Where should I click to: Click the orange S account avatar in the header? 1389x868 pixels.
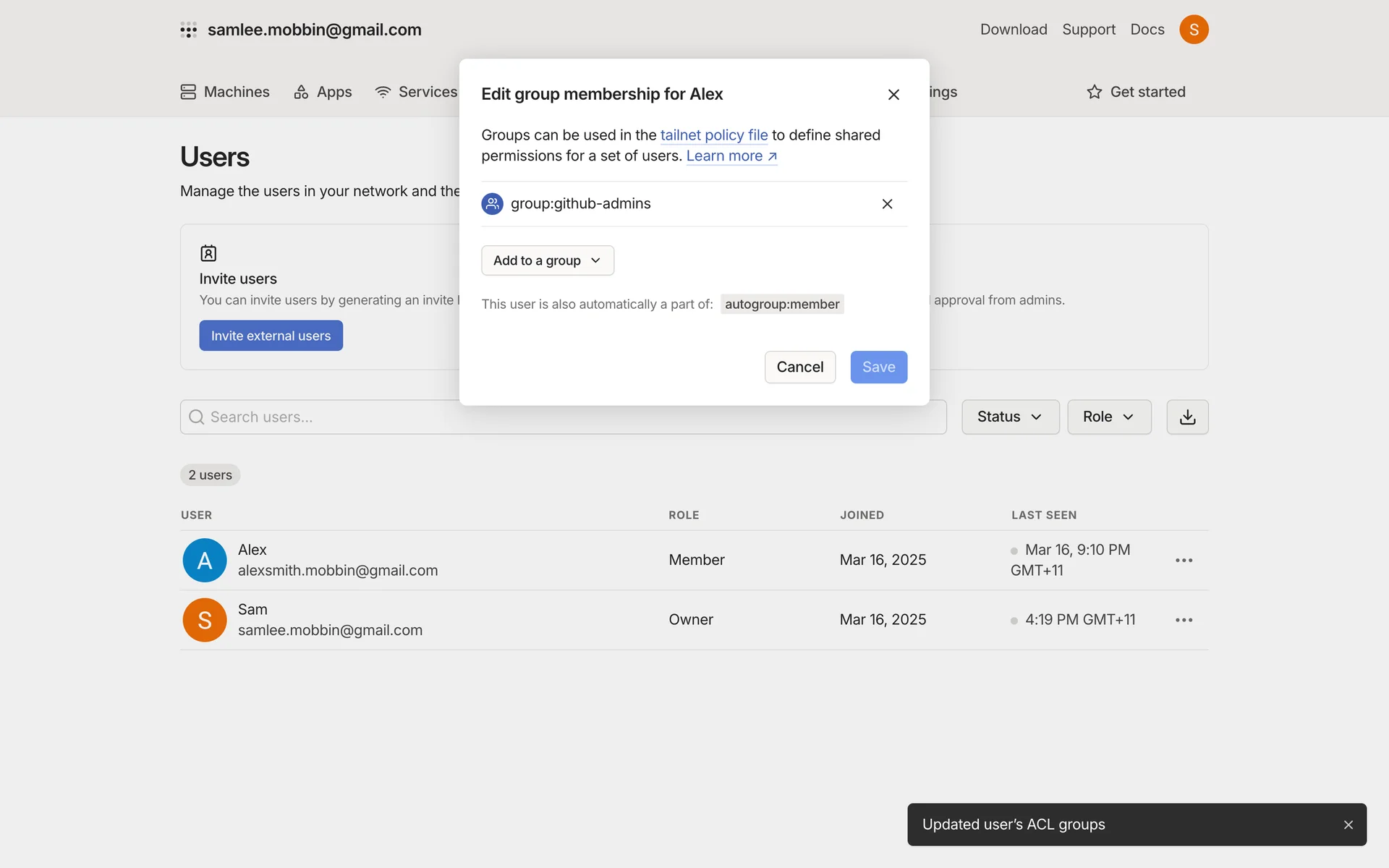[1194, 30]
